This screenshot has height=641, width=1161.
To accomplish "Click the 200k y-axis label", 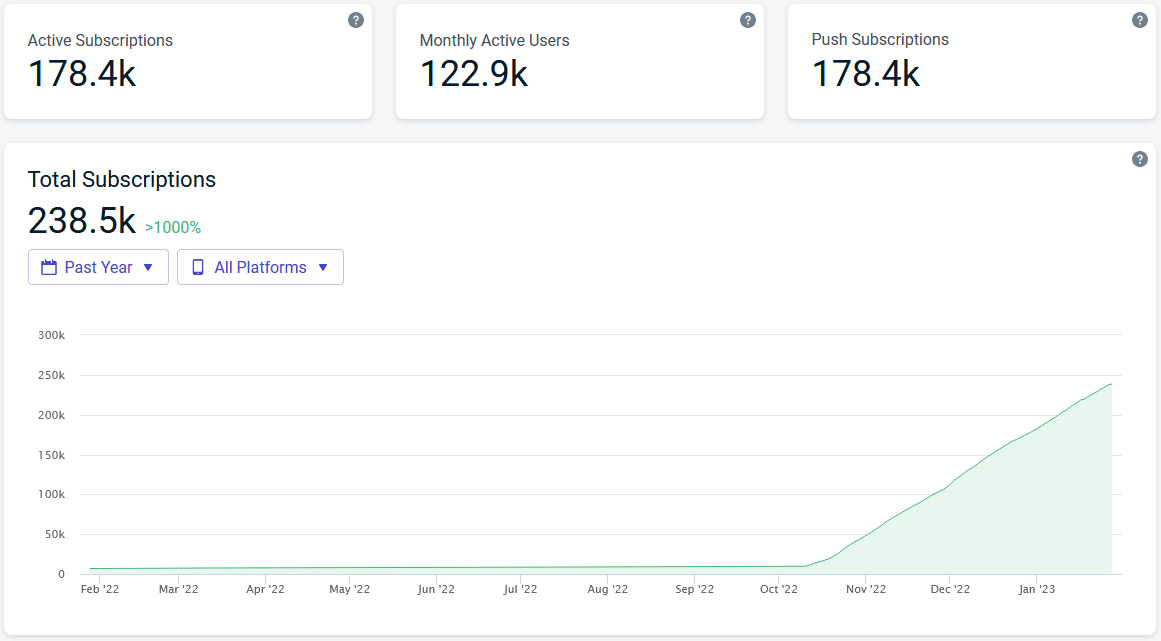I will 52,415.
